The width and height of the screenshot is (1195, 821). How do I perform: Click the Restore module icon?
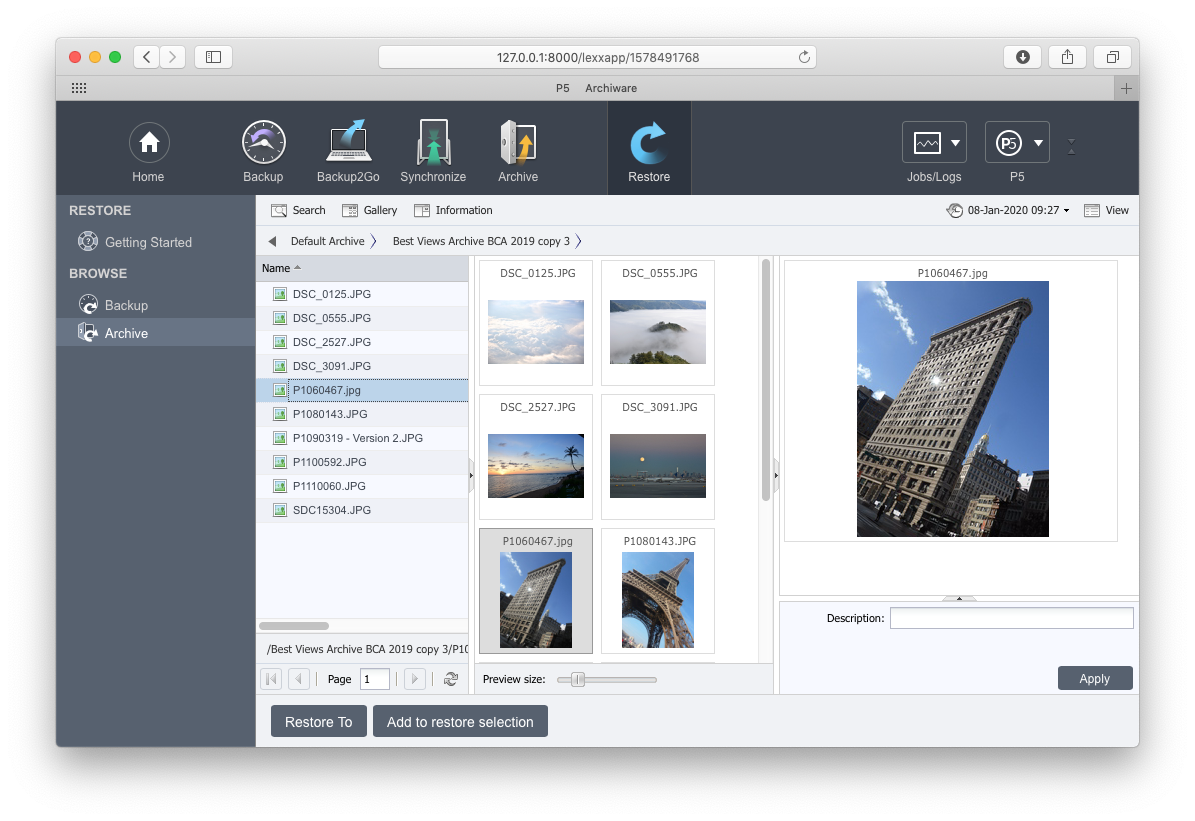coord(649,143)
